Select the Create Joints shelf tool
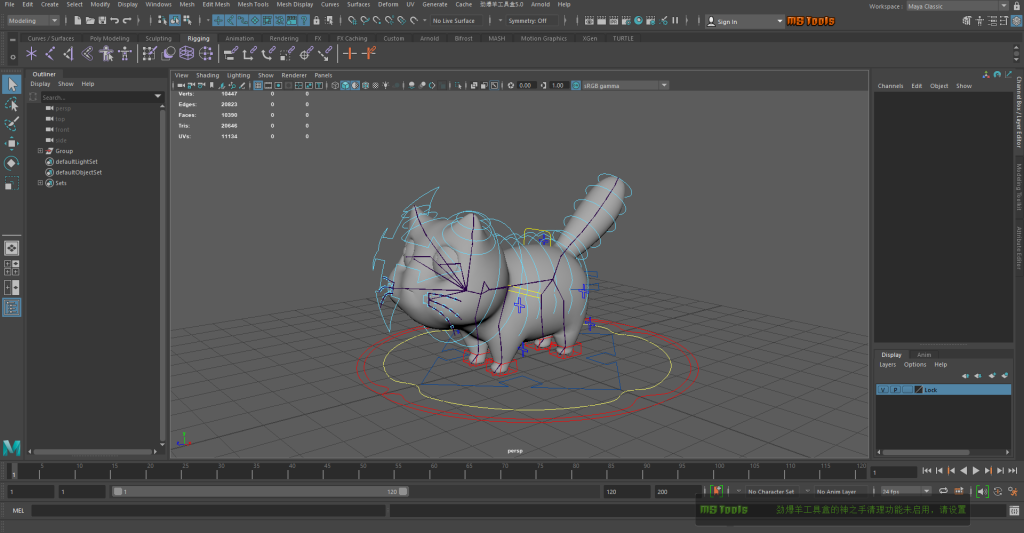The image size is (1024, 533). [50, 54]
